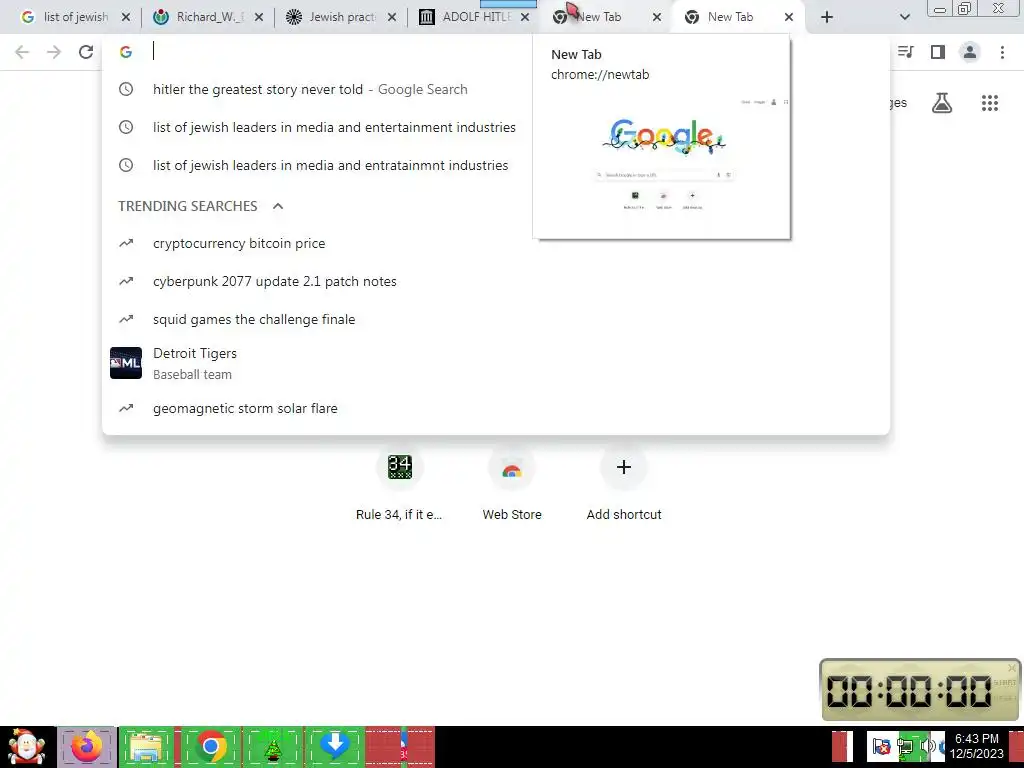Click the Action Center flag tray icon

[881, 746]
